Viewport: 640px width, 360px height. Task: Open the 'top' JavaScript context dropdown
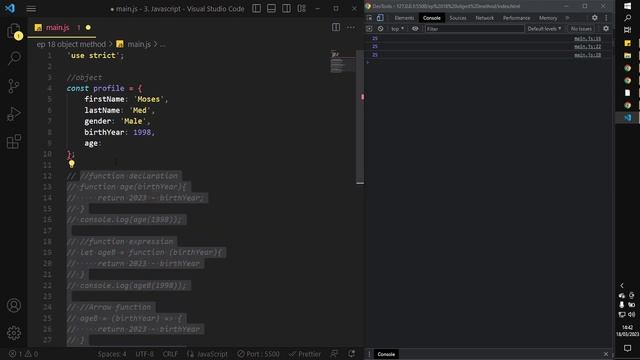(397, 29)
